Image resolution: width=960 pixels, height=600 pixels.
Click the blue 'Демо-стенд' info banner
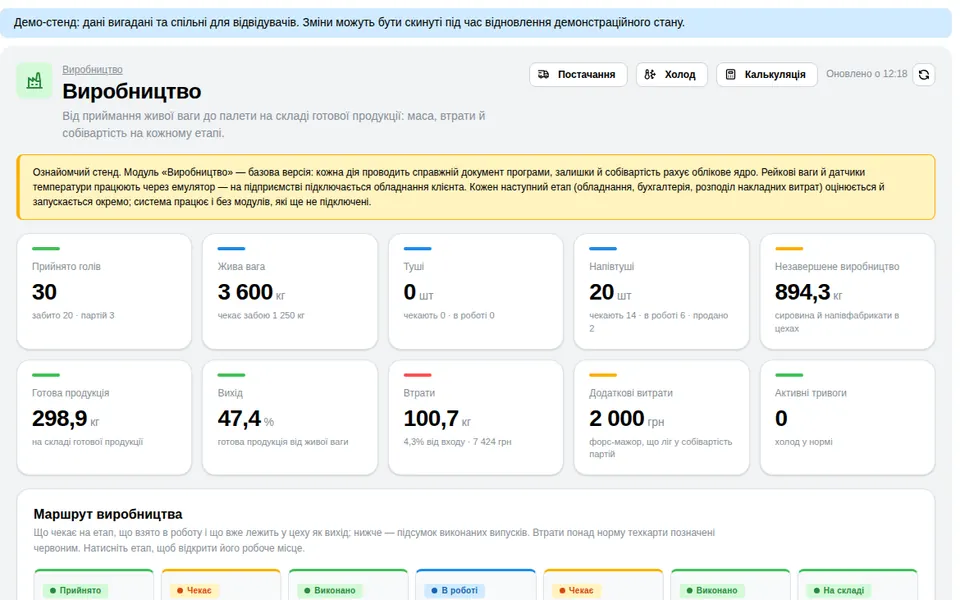476,23
